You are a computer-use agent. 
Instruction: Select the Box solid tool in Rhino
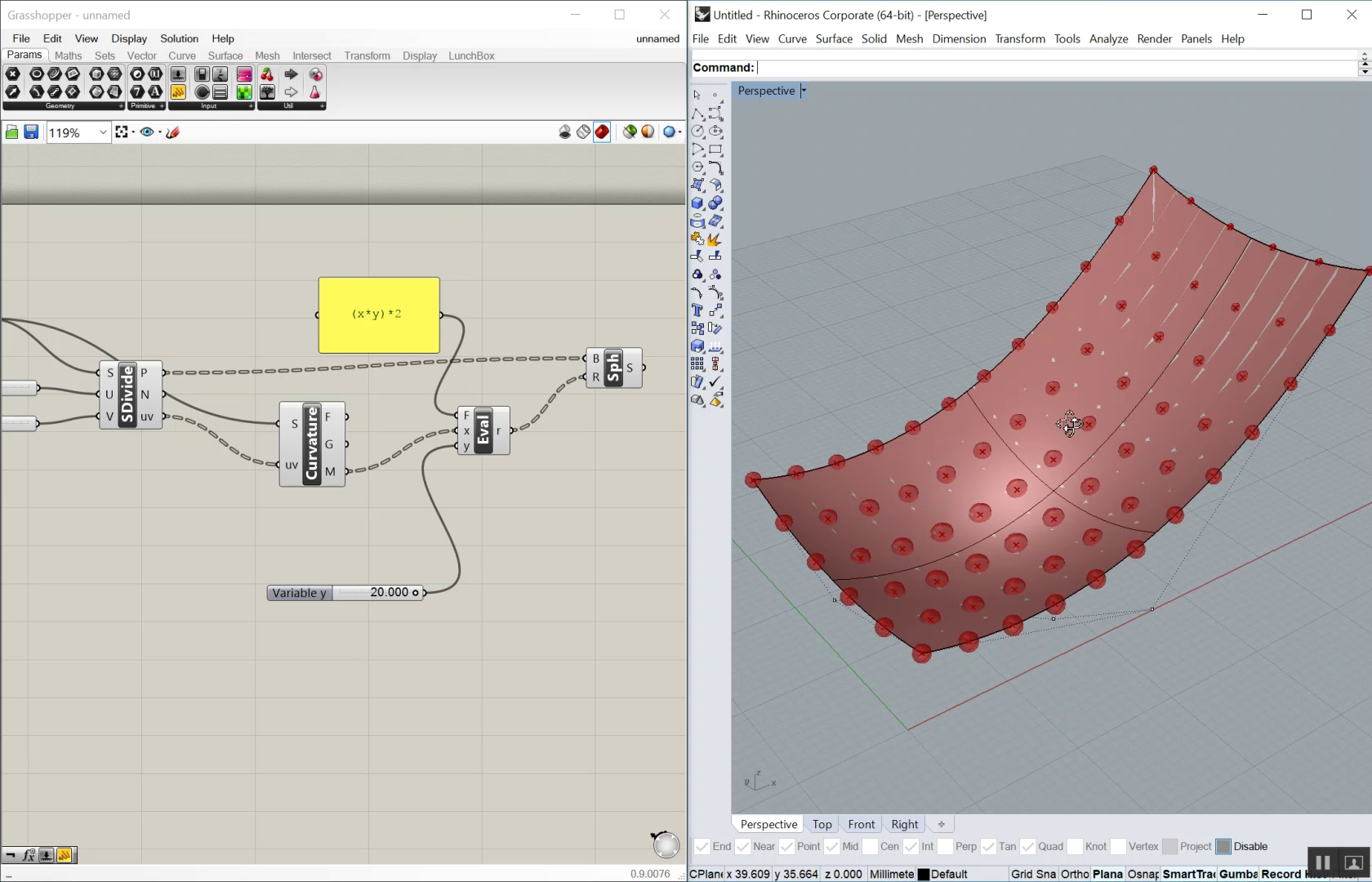pos(697,203)
